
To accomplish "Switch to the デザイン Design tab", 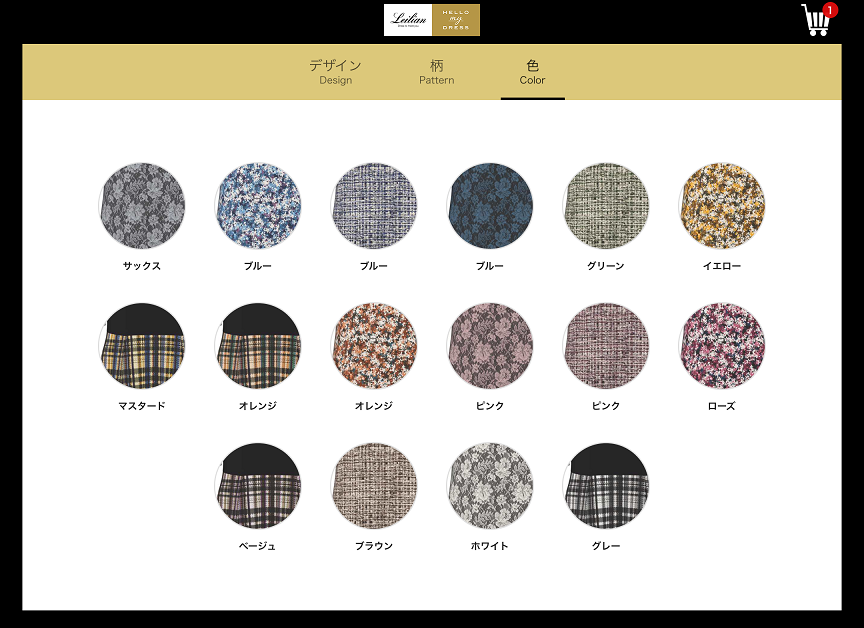I will (x=335, y=72).
